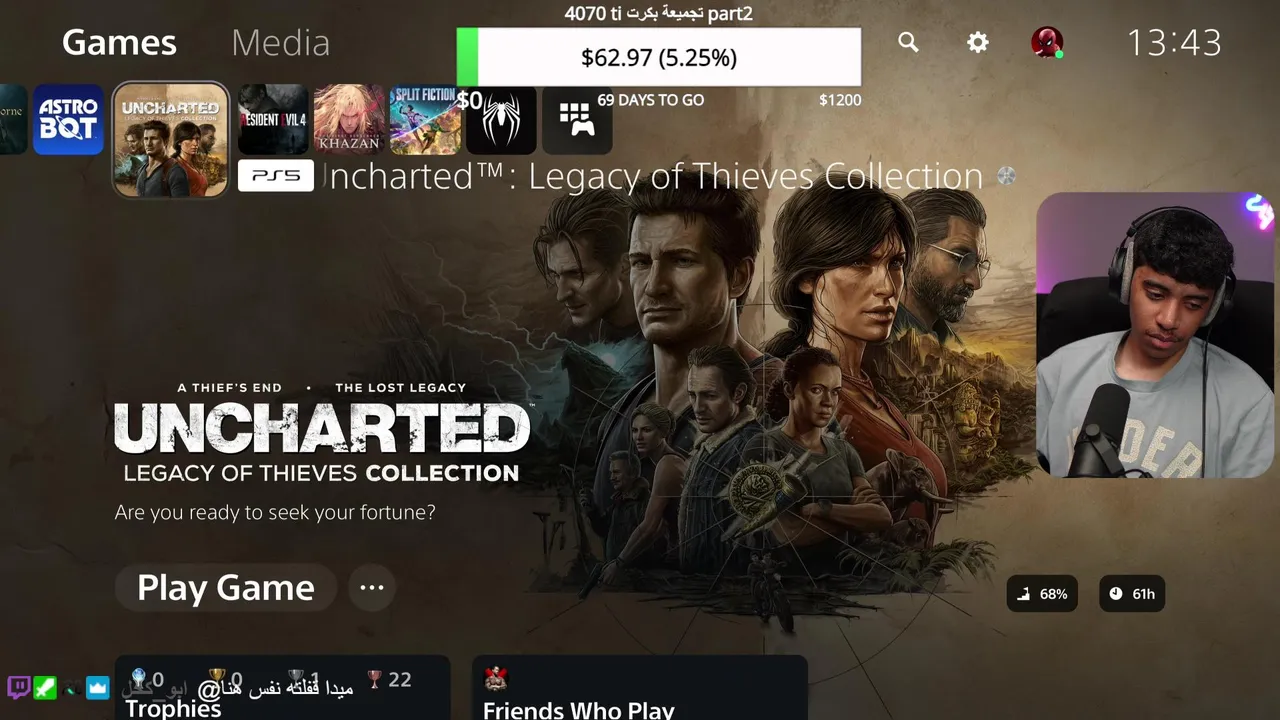Select the Astro Bot game tile
This screenshot has height=720, width=1280.
(x=68, y=120)
